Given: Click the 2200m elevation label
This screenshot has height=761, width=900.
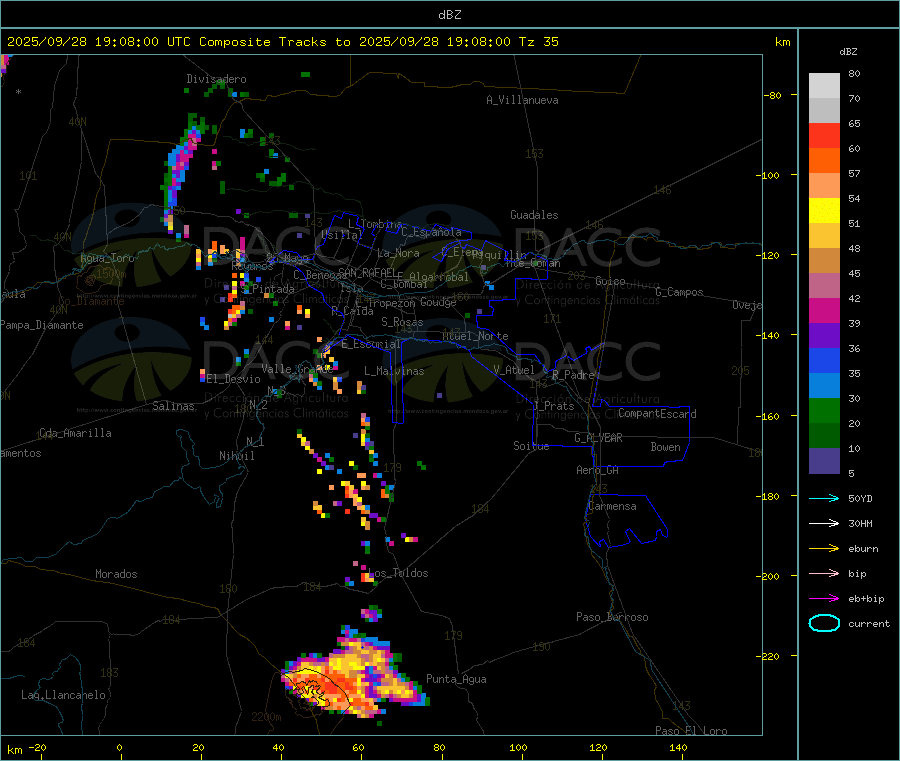Looking at the screenshot, I should (266, 717).
